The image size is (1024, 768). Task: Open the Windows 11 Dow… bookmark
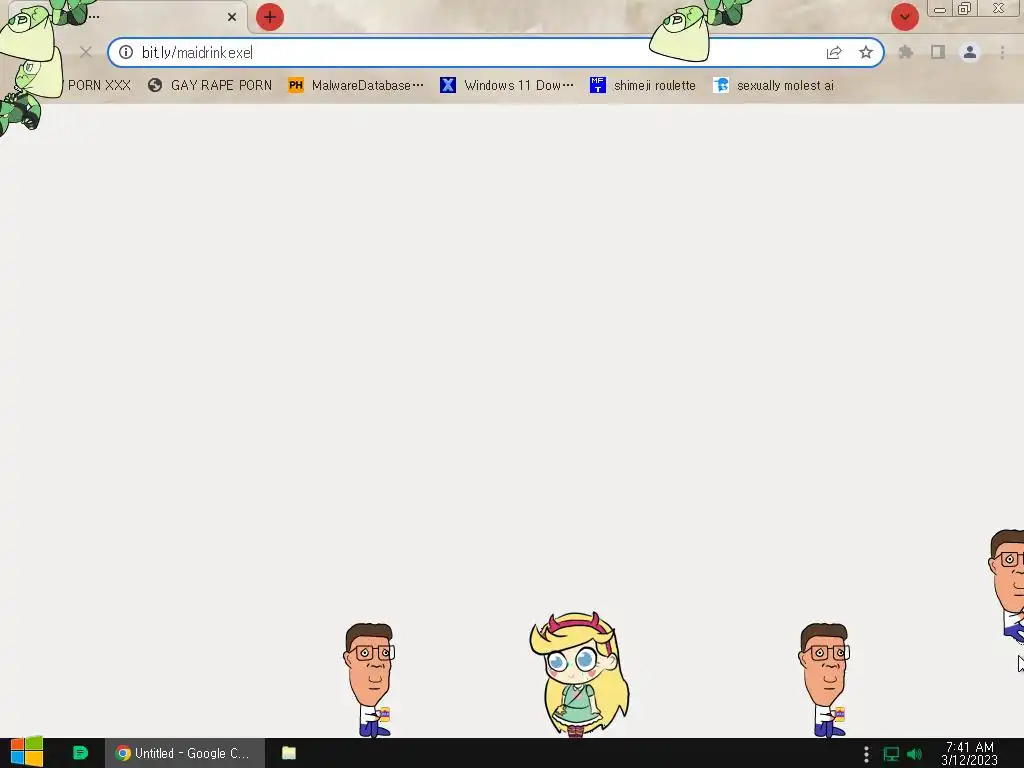click(507, 85)
